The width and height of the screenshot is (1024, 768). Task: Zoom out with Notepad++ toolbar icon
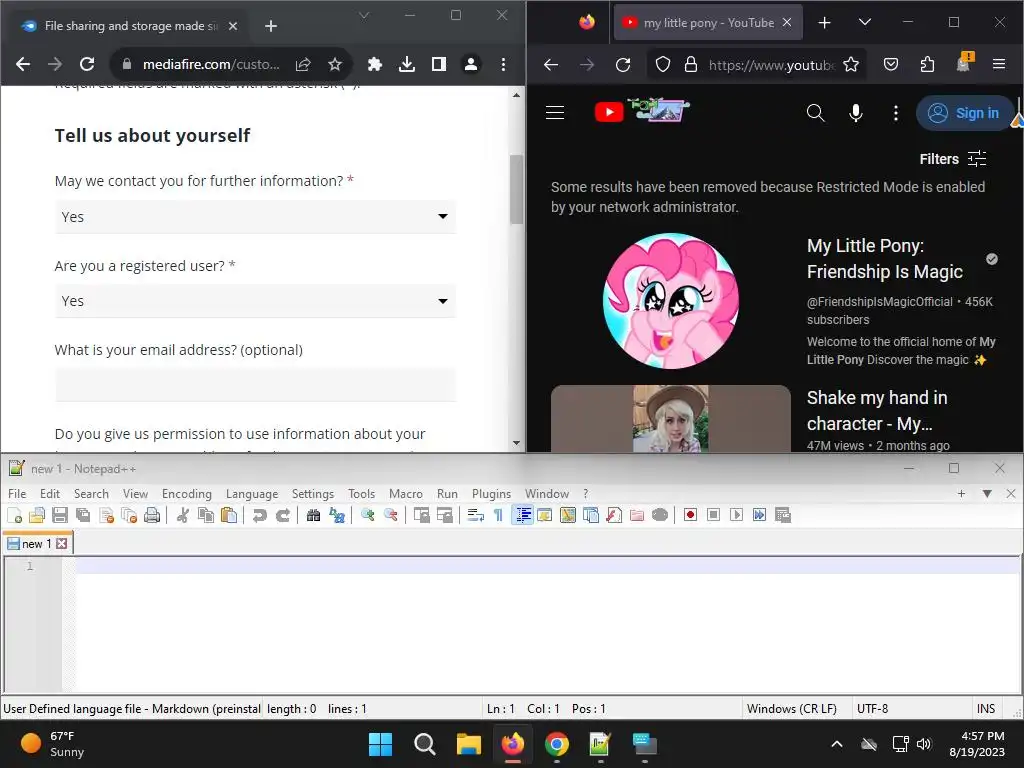click(x=391, y=515)
